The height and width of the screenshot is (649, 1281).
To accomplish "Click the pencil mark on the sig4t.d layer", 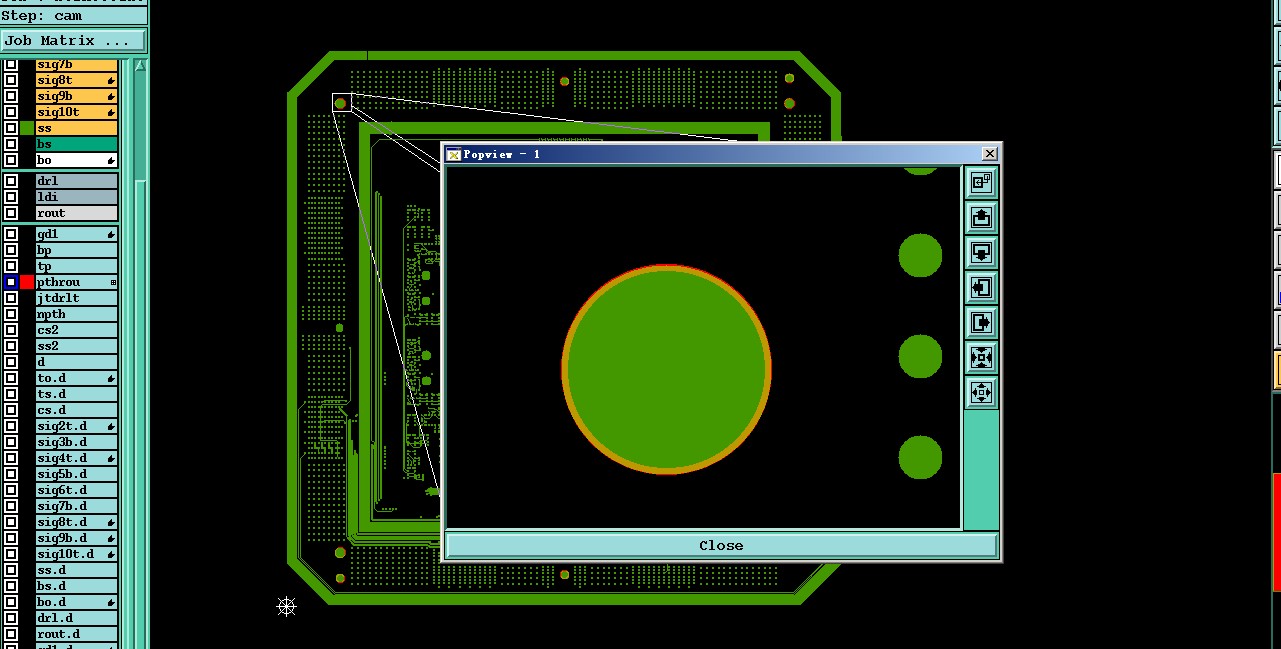I will 111,458.
